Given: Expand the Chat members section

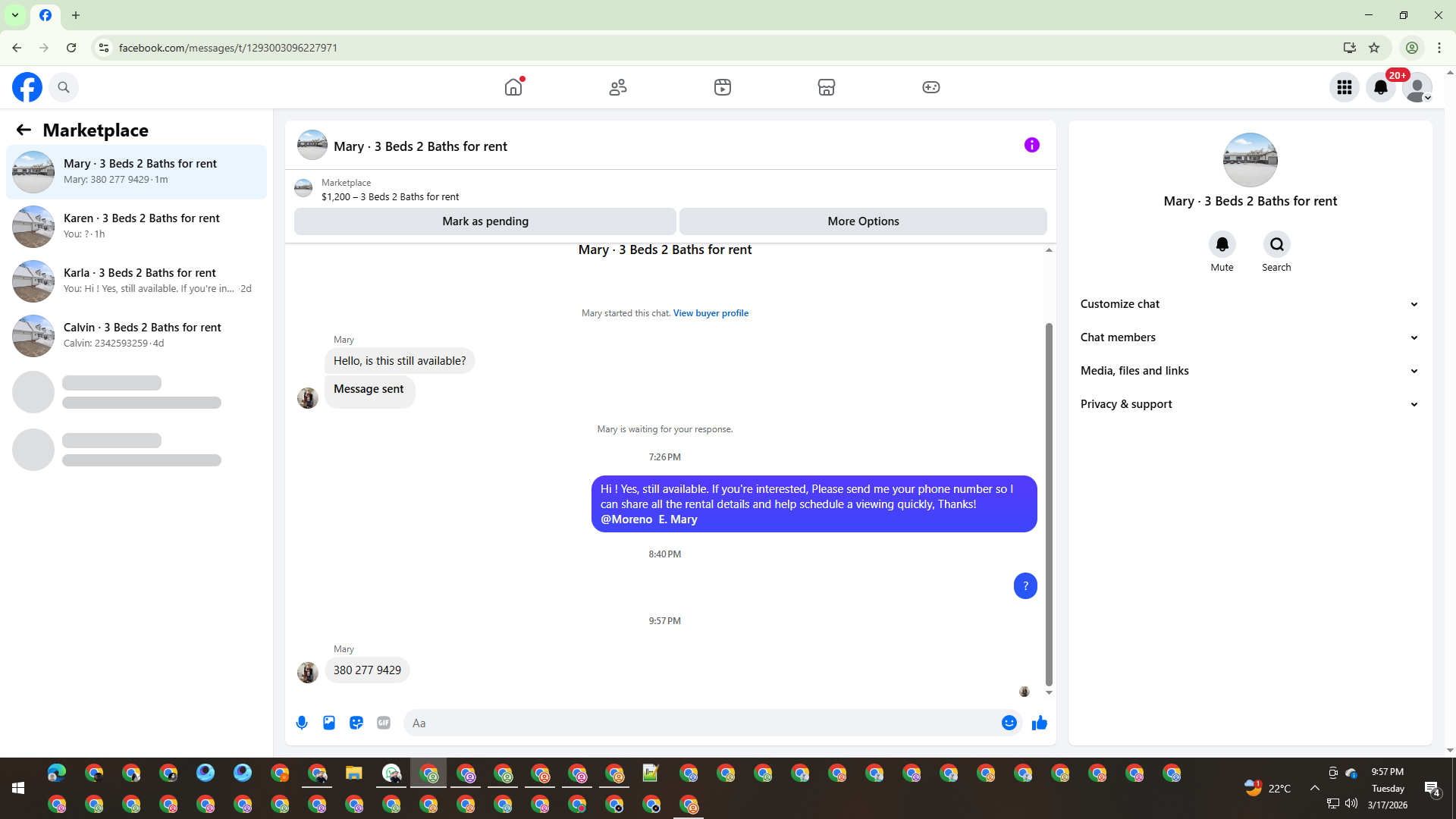Looking at the screenshot, I should [x=1250, y=337].
